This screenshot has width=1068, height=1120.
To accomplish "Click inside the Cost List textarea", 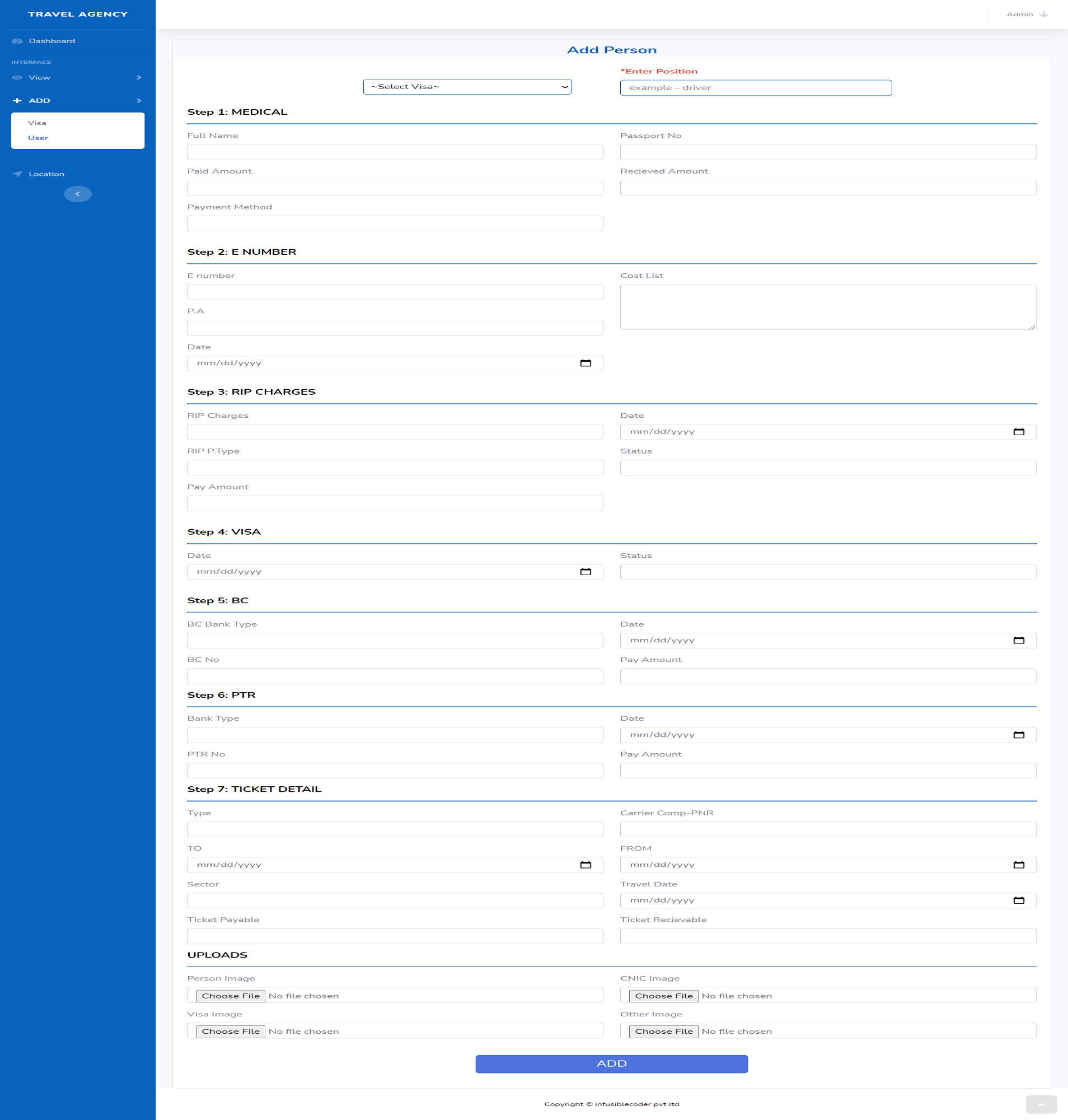I will click(x=828, y=307).
